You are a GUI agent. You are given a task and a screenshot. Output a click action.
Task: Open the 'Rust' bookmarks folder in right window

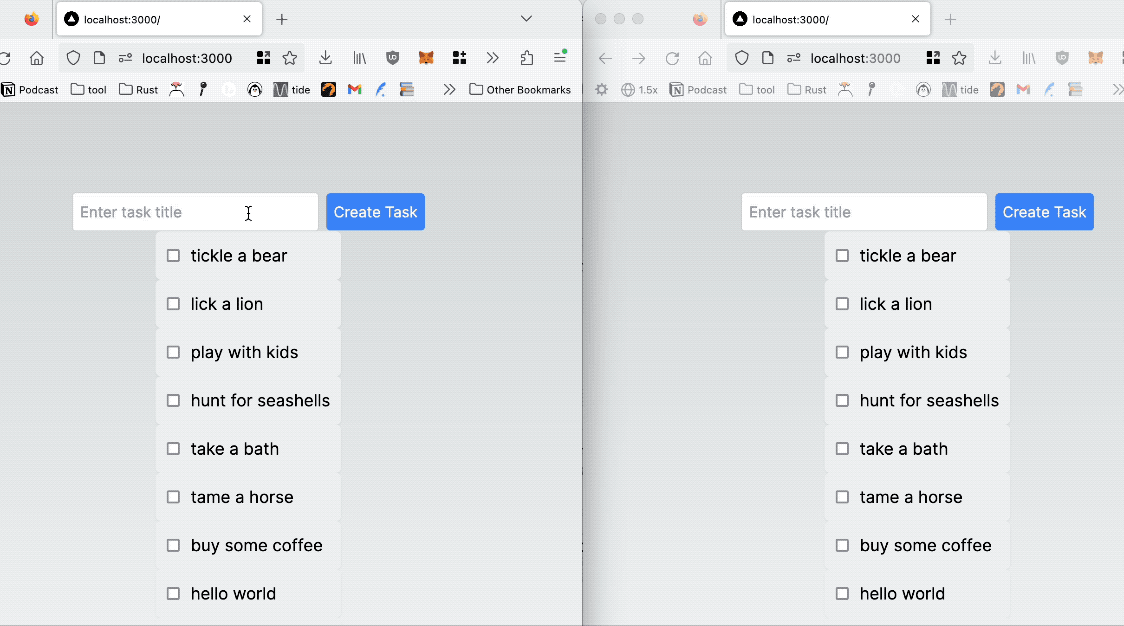coord(806,90)
